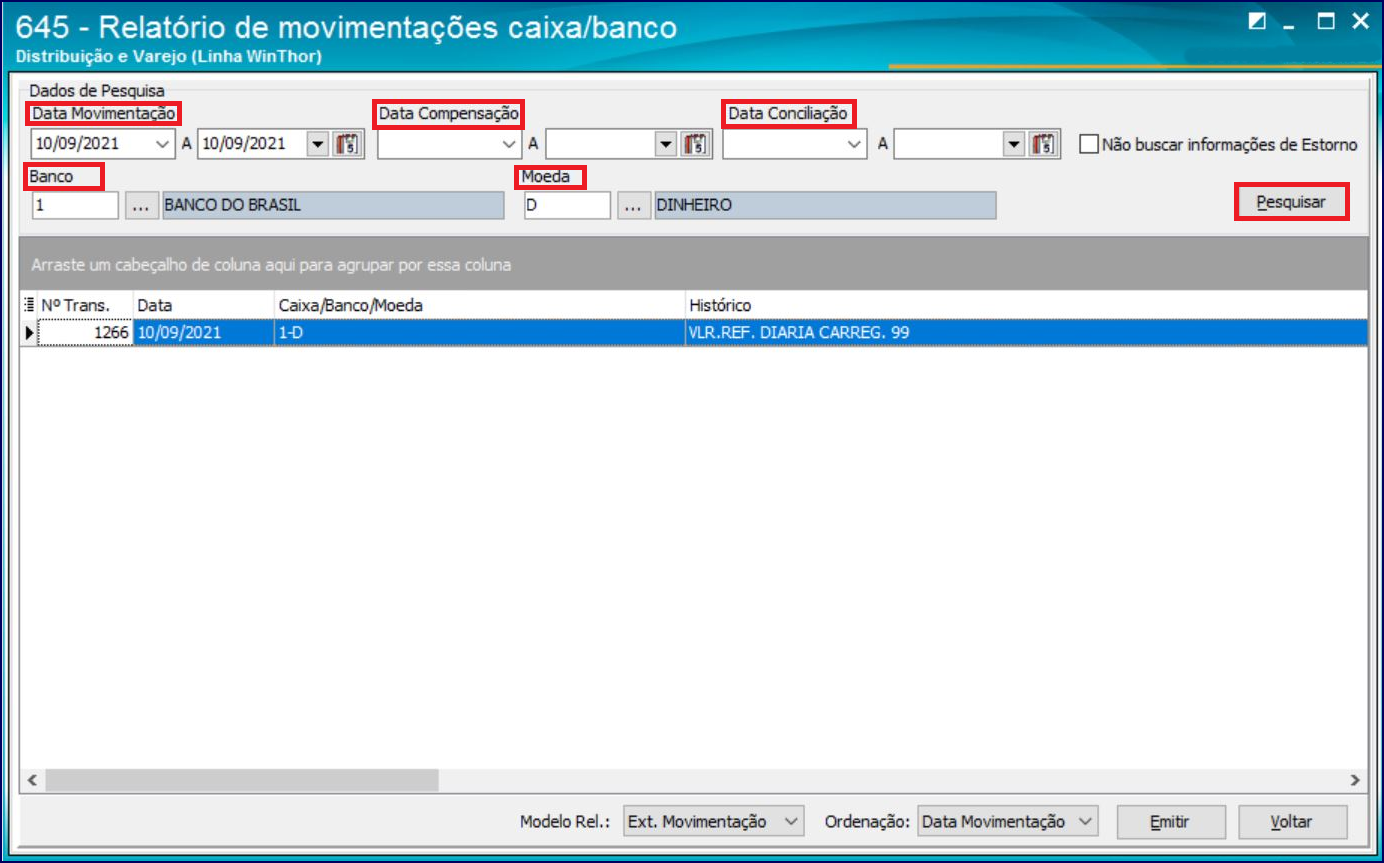The image size is (1384, 863).
Task: Toggle Não buscar informações de Estorno checkbox
Action: point(1089,144)
